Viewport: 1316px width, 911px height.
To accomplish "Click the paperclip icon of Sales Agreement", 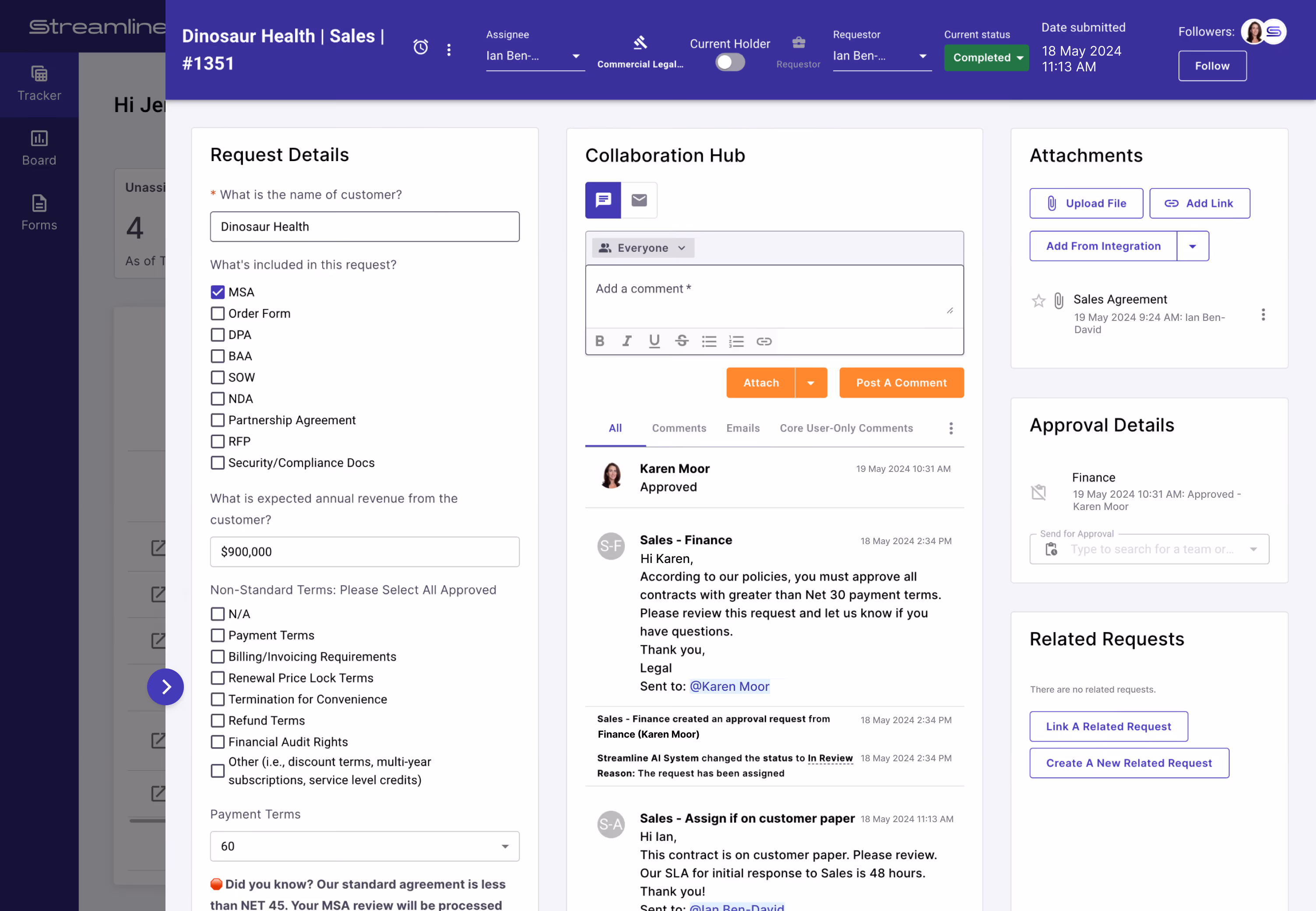I will pos(1059,301).
